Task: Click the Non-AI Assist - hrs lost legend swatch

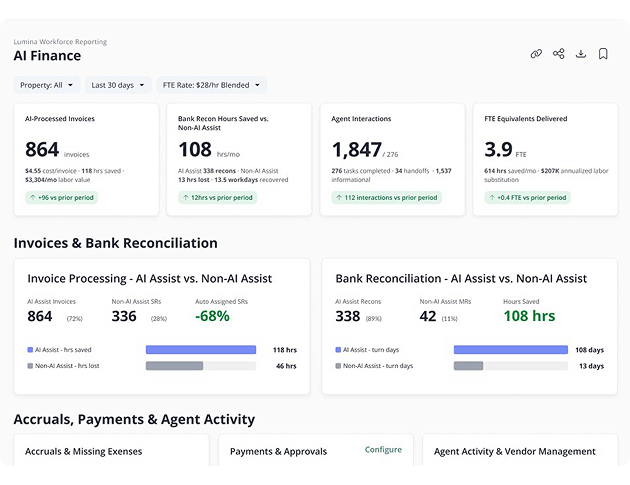Action: 30,366
